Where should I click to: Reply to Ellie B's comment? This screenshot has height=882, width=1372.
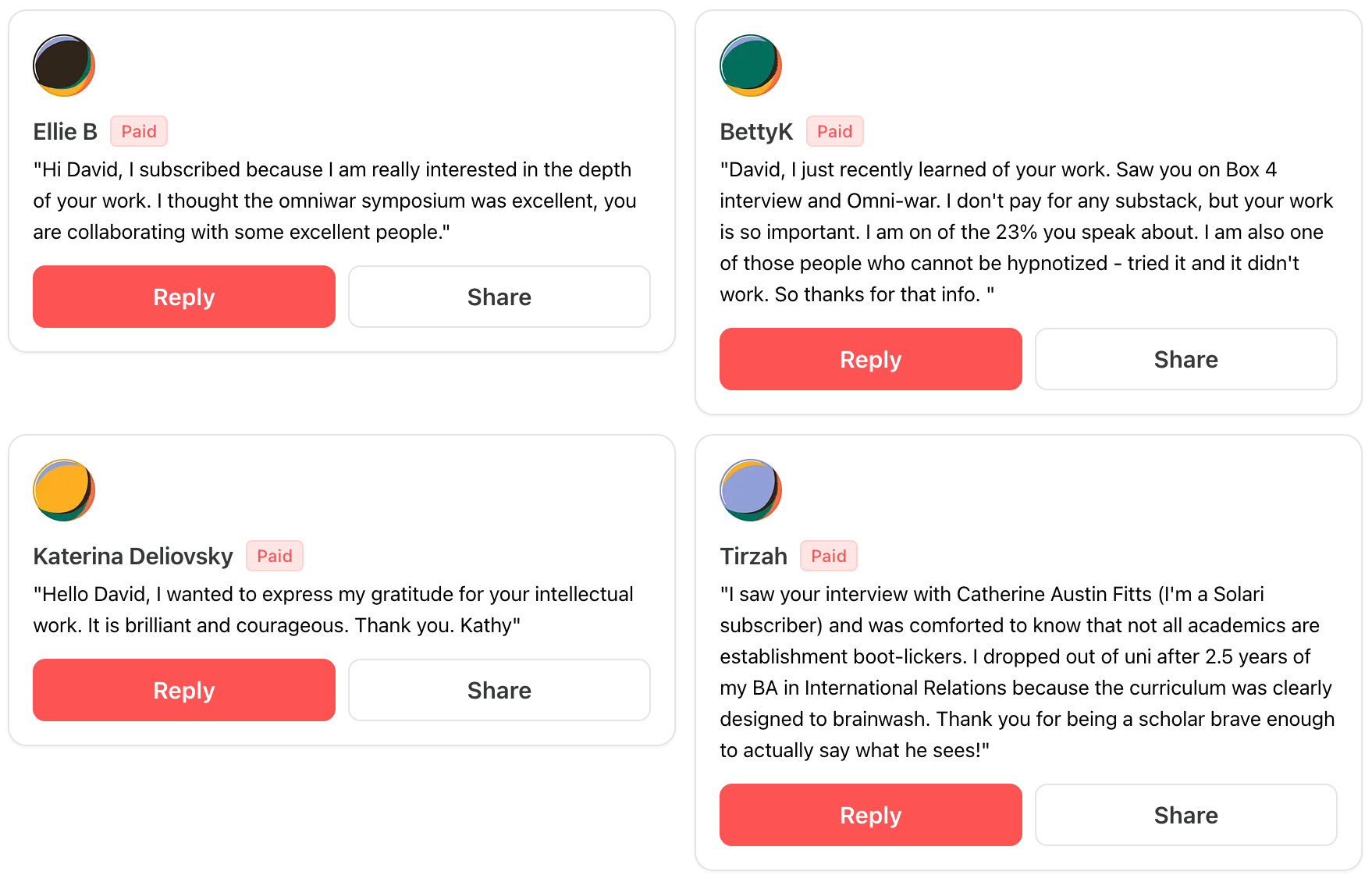click(184, 297)
